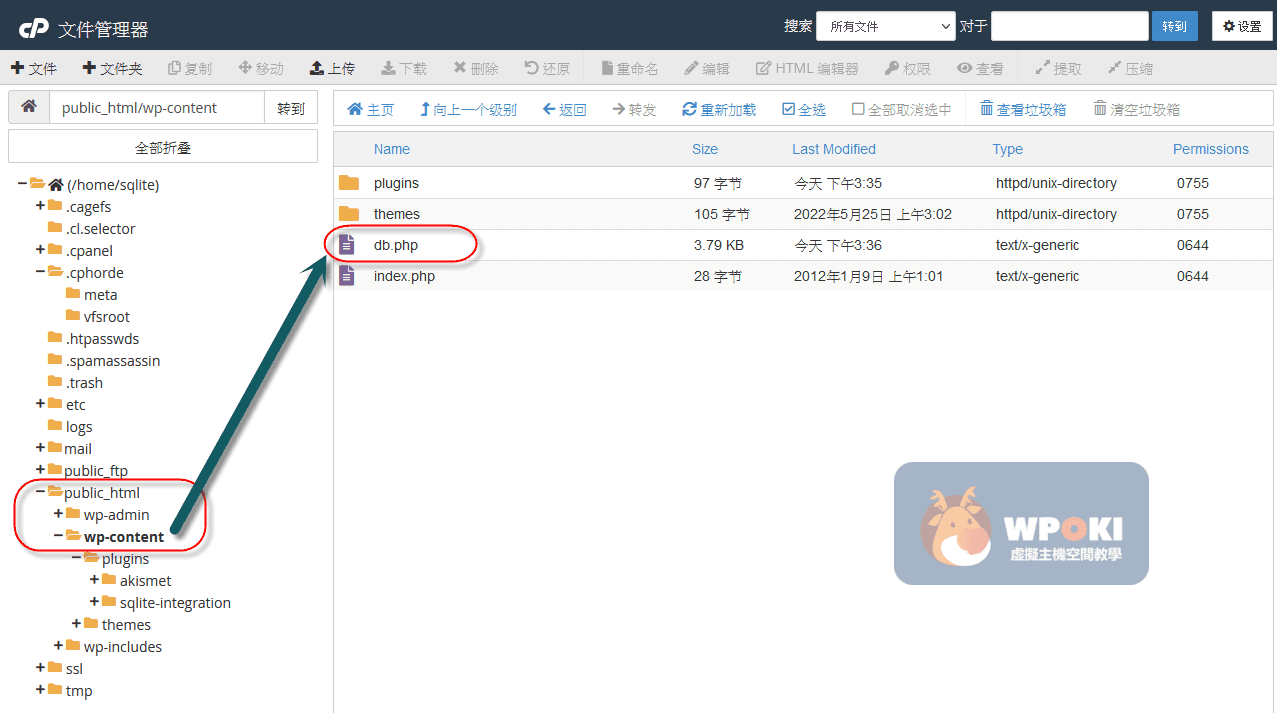The width and height of the screenshot is (1277, 713).
Task: Open the search scope dropdown 所有文件
Action: coord(886,26)
